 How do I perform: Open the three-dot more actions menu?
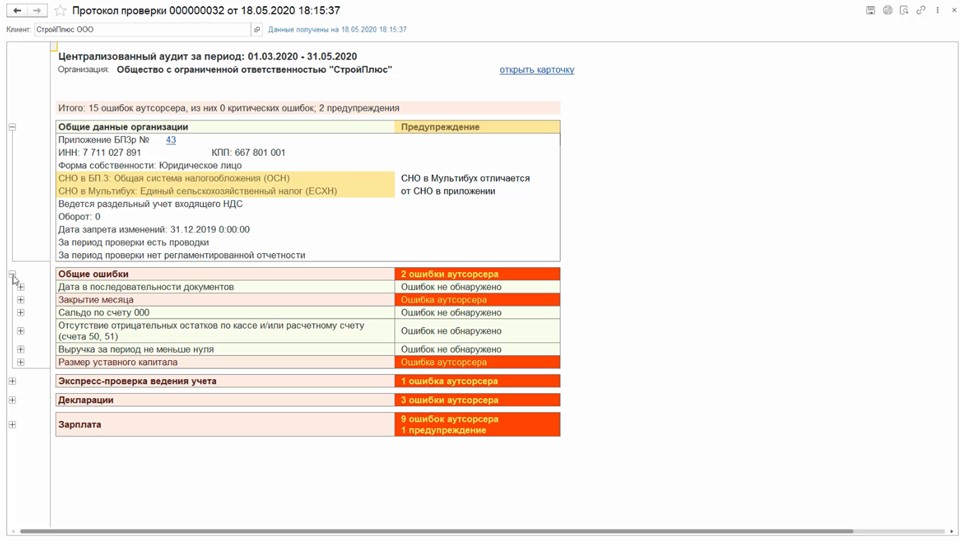937,11
